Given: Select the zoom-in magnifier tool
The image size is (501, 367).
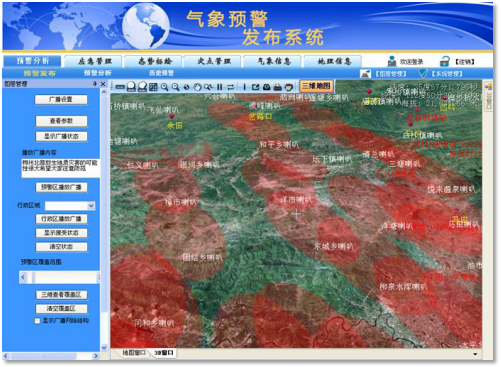Looking at the screenshot, I should tap(164, 87).
